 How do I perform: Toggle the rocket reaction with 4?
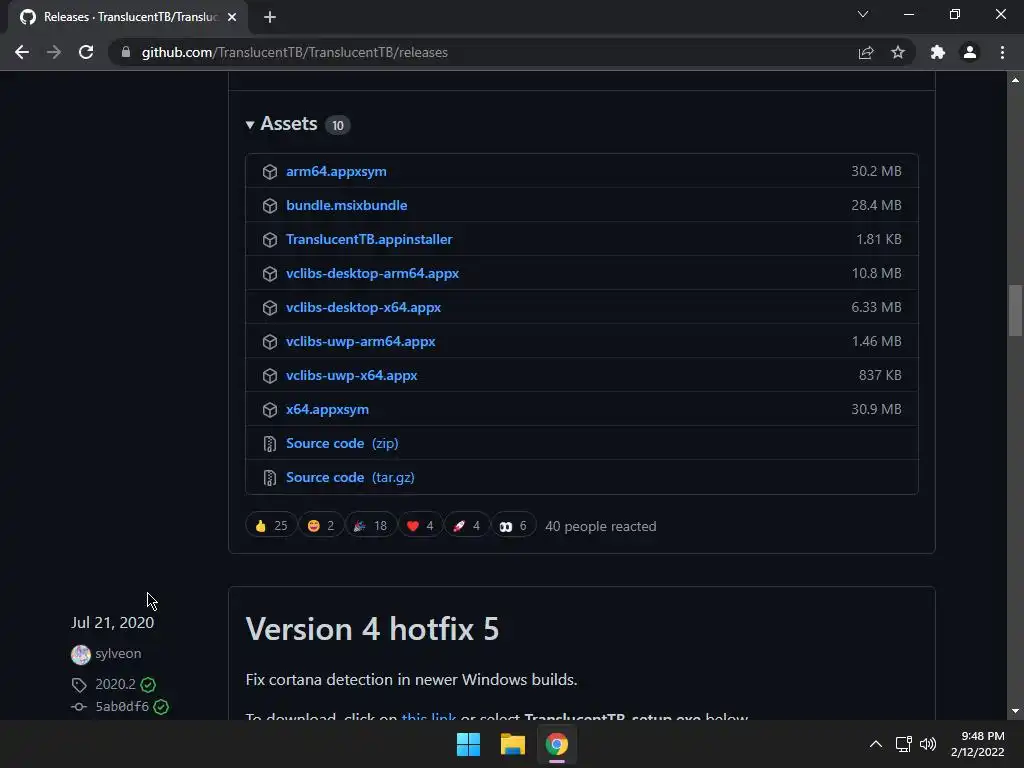tap(466, 526)
